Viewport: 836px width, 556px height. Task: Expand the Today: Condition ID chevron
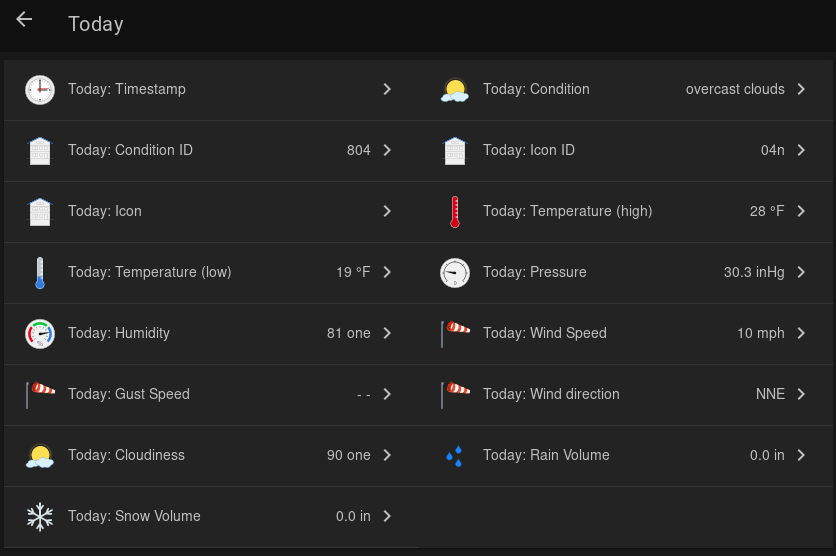(387, 150)
